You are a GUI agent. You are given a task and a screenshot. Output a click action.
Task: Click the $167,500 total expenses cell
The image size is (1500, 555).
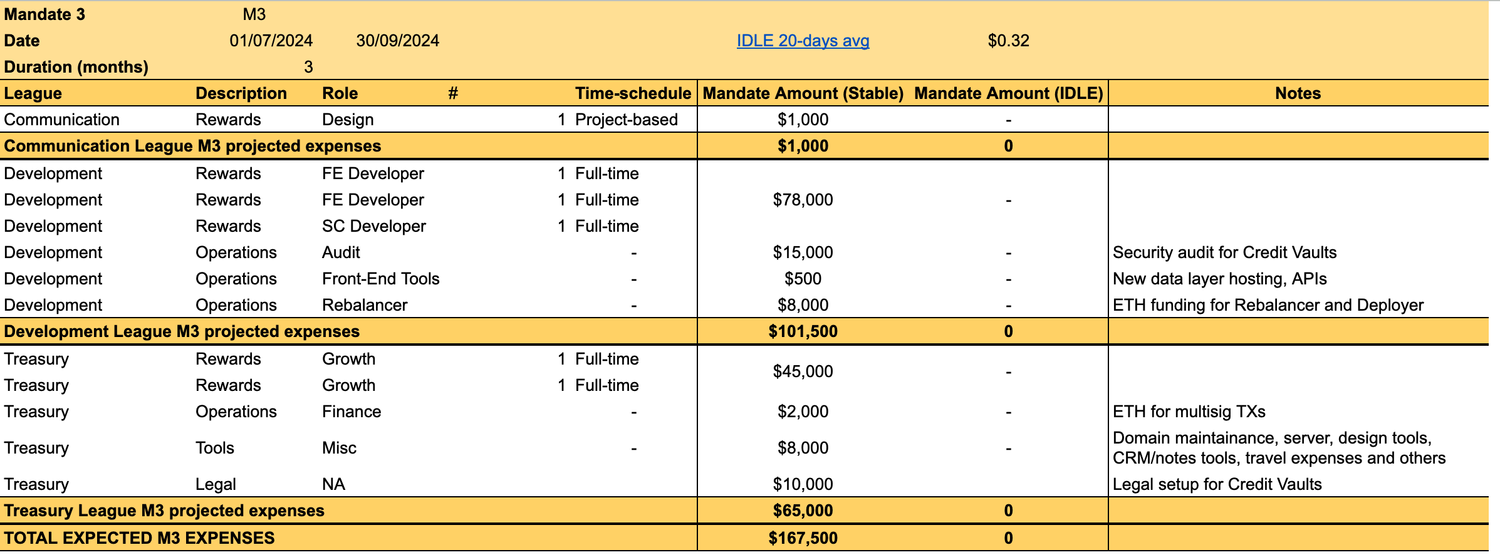803,538
